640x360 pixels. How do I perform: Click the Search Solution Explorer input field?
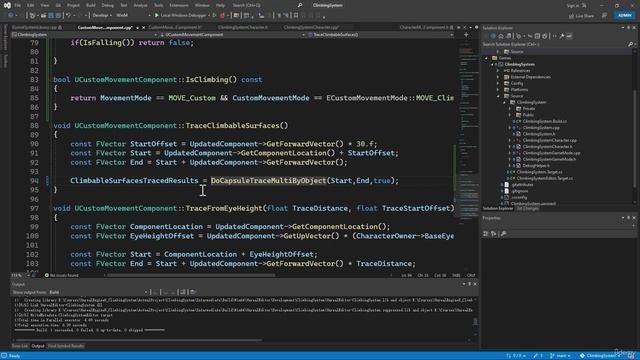[x=554, y=44]
